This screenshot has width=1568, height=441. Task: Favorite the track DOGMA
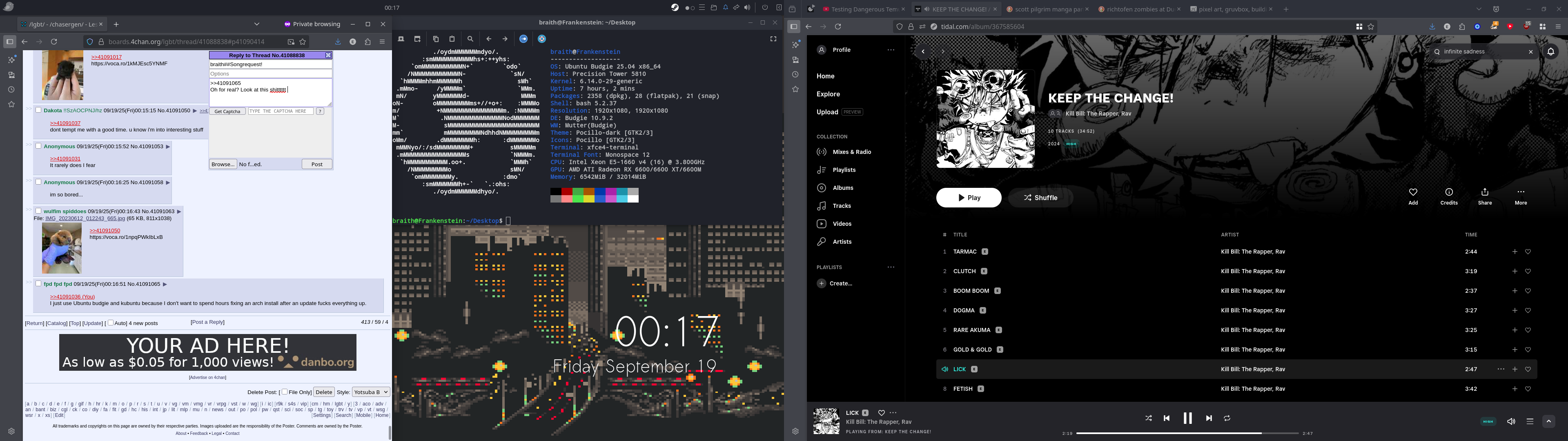(1528, 311)
